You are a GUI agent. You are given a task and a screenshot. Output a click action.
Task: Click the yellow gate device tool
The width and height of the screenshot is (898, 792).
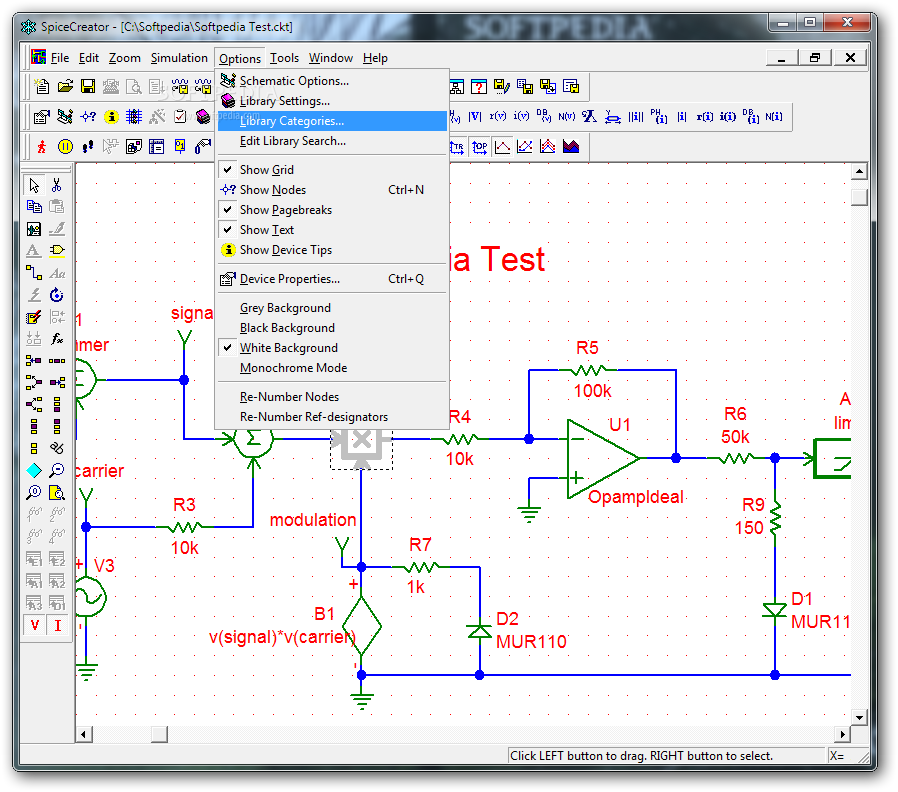tap(57, 251)
